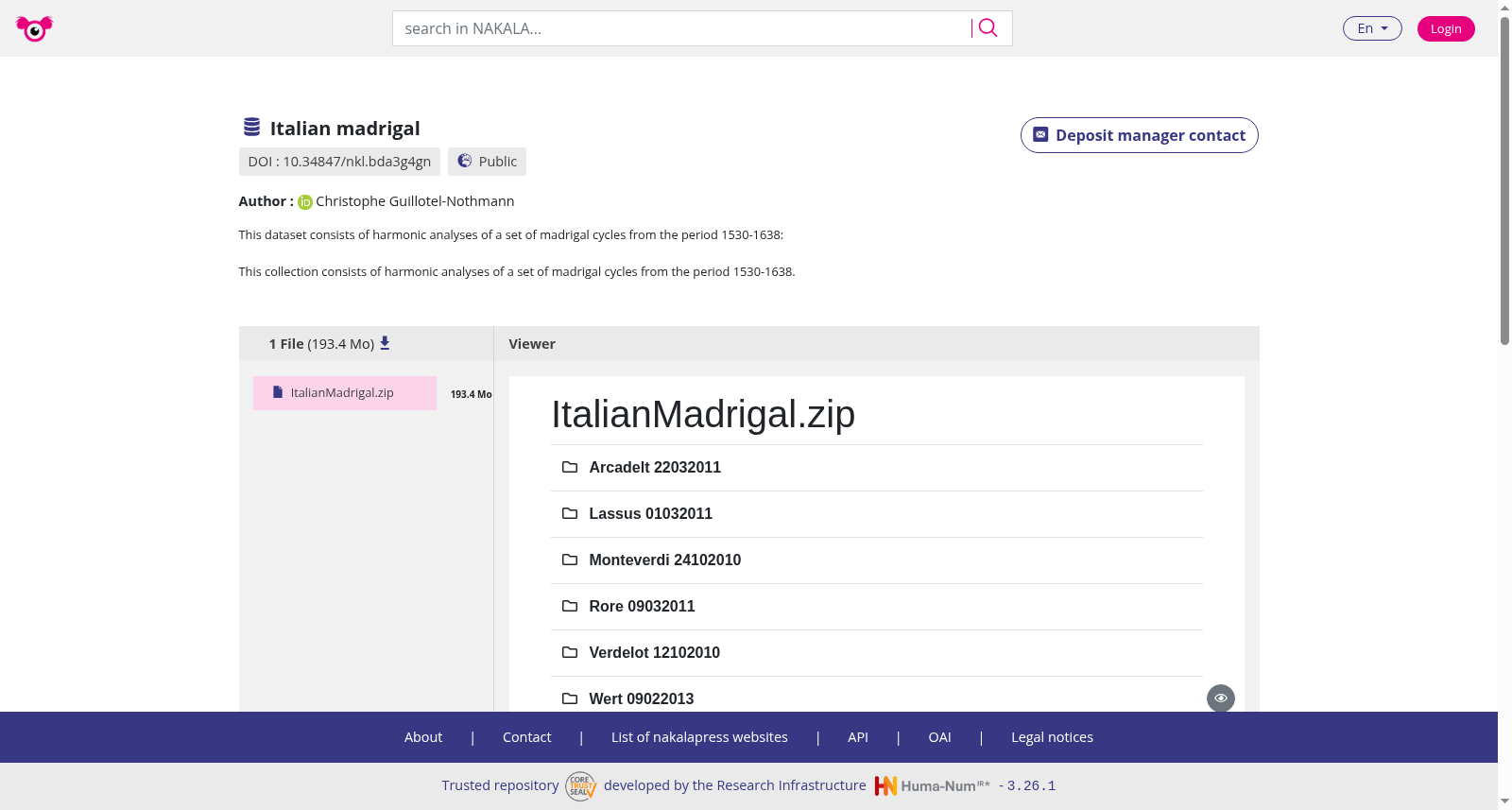
Task: Click the scrollbar up arrow
Action: pyautogui.click(x=1504, y=8)
